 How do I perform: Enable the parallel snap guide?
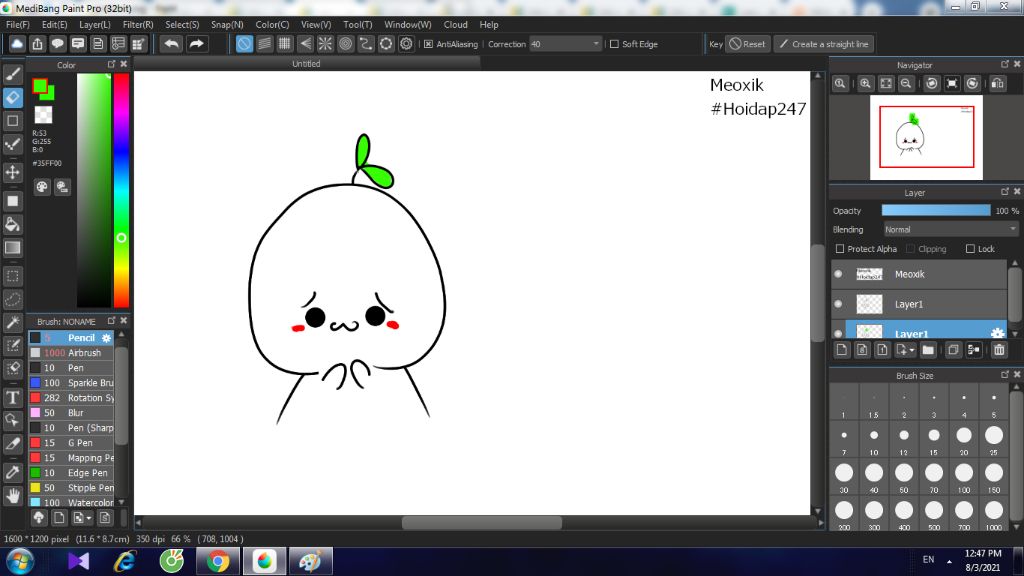point(264,44)
